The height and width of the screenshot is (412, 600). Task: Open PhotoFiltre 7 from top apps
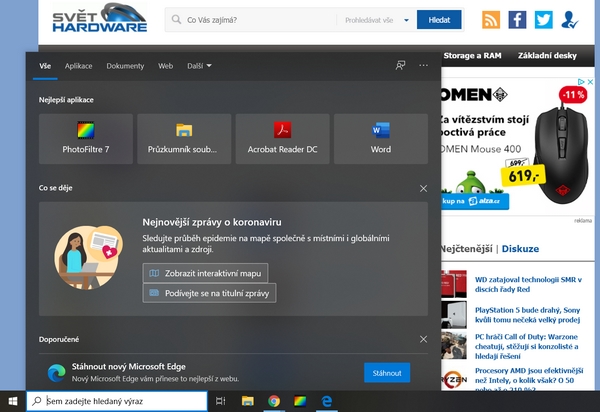86,138
